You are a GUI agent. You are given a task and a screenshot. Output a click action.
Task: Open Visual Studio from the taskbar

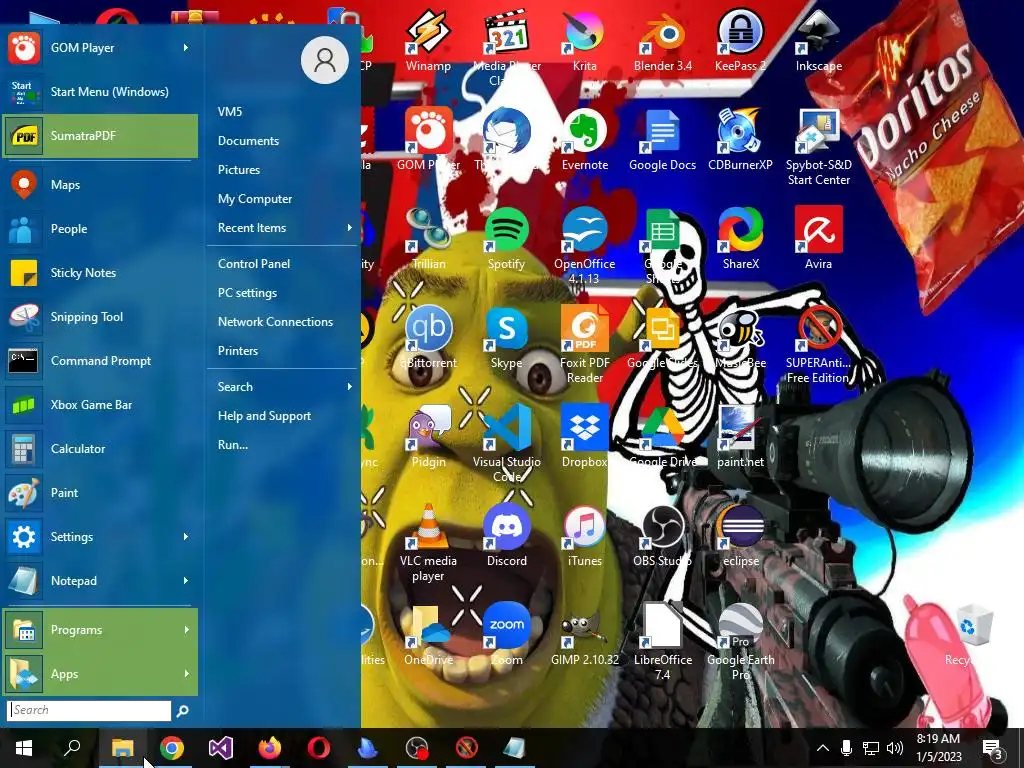(221, 748)
